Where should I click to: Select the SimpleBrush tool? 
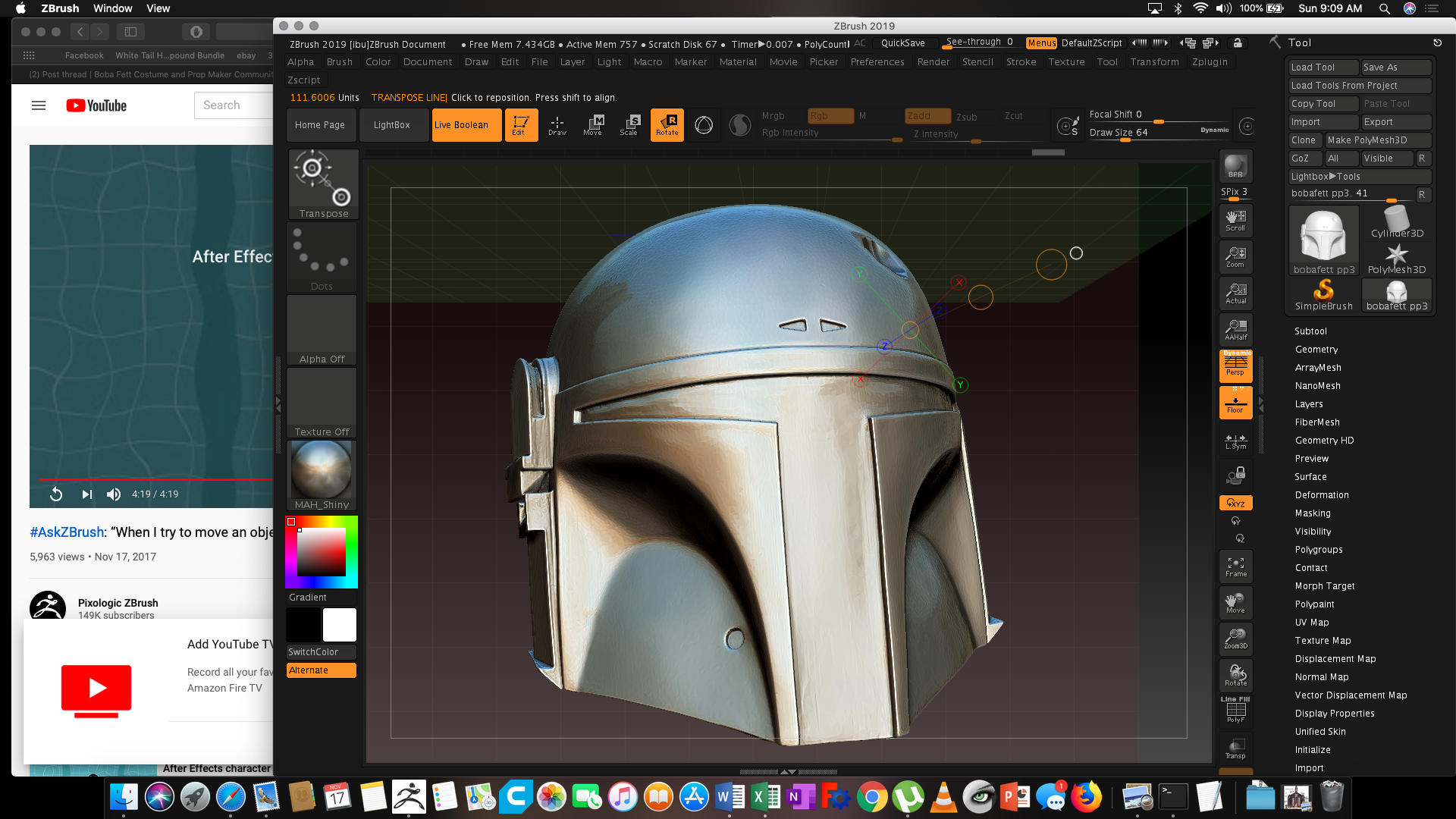[1323, 295]
